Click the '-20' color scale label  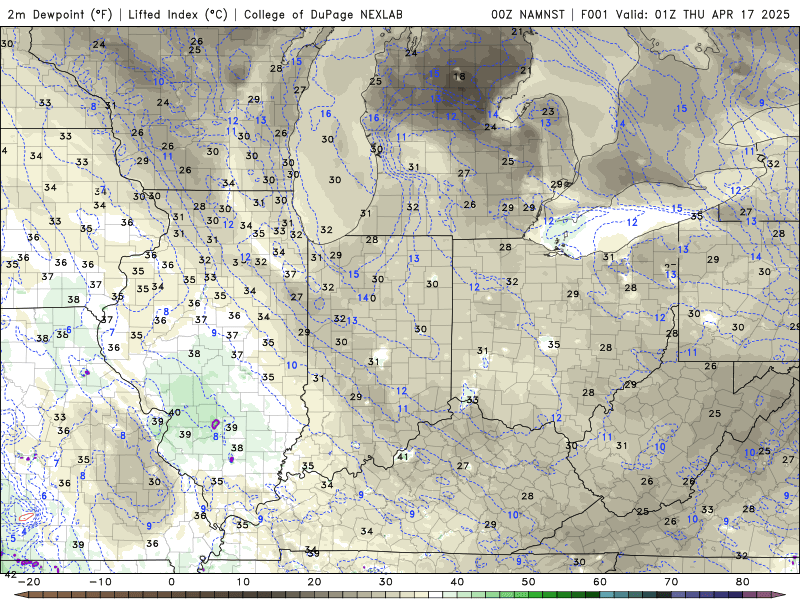pos(29,582)
